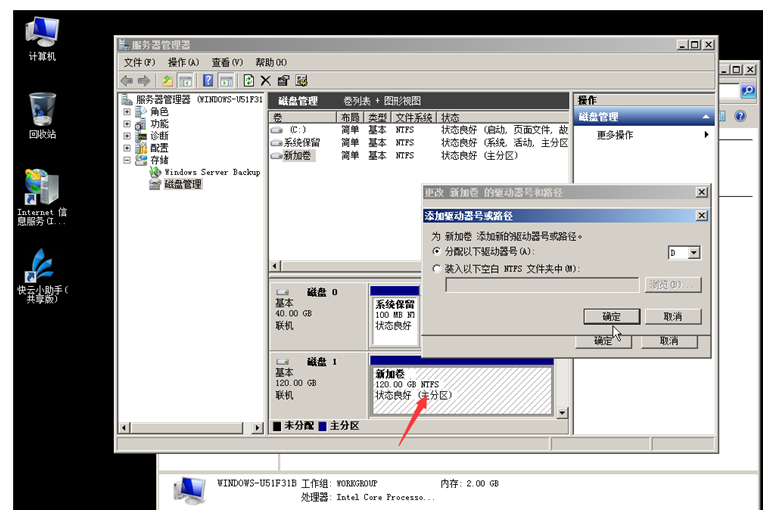Click the Properties toolbar icon

(283, 80)
